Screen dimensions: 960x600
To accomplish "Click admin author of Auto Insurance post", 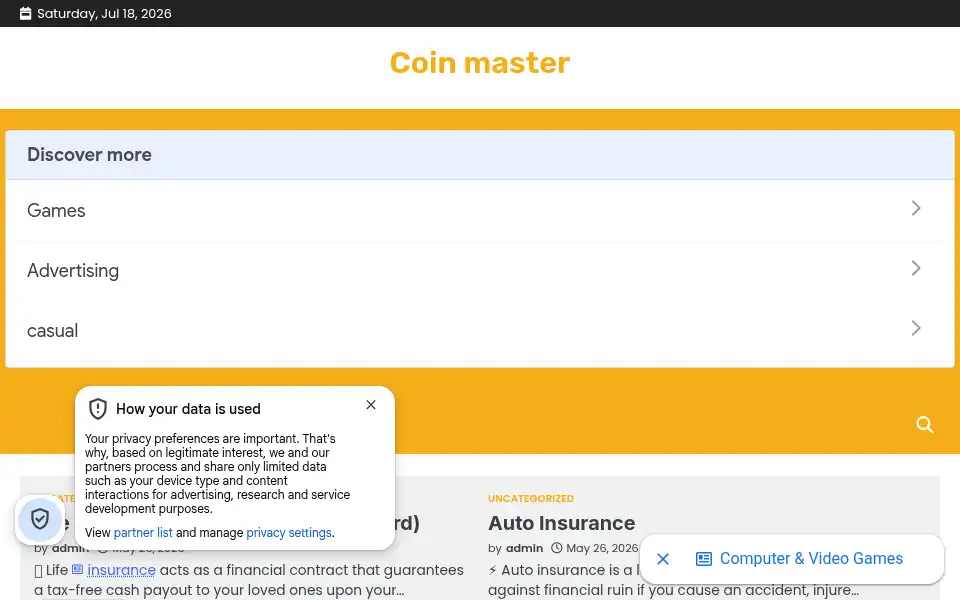I will 524,548.
